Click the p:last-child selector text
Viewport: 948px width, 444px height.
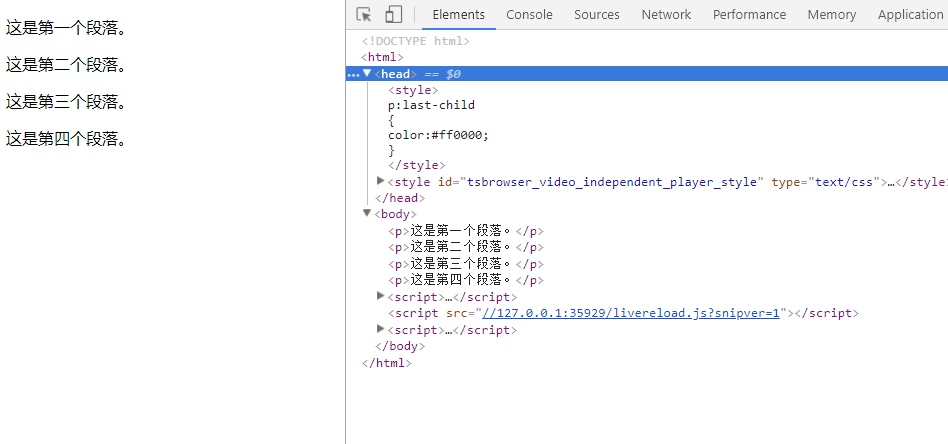431,105
